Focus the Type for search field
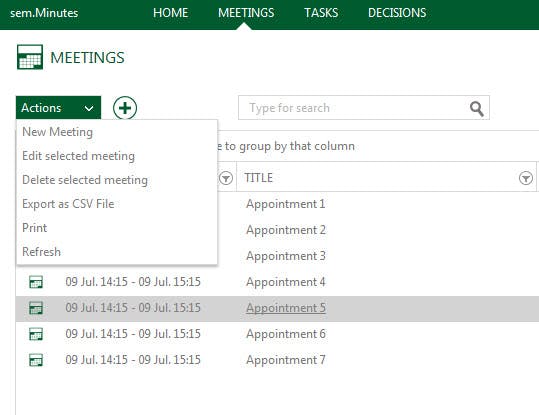This screenshot has height=415, width=539. point(364,108)
